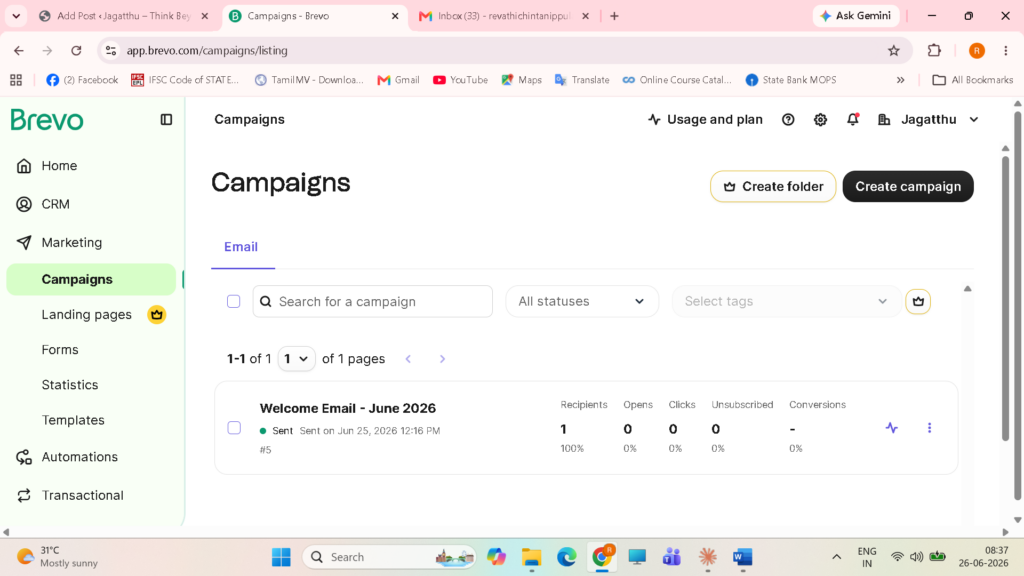Open the All statuses dropdown

[582, 301]
